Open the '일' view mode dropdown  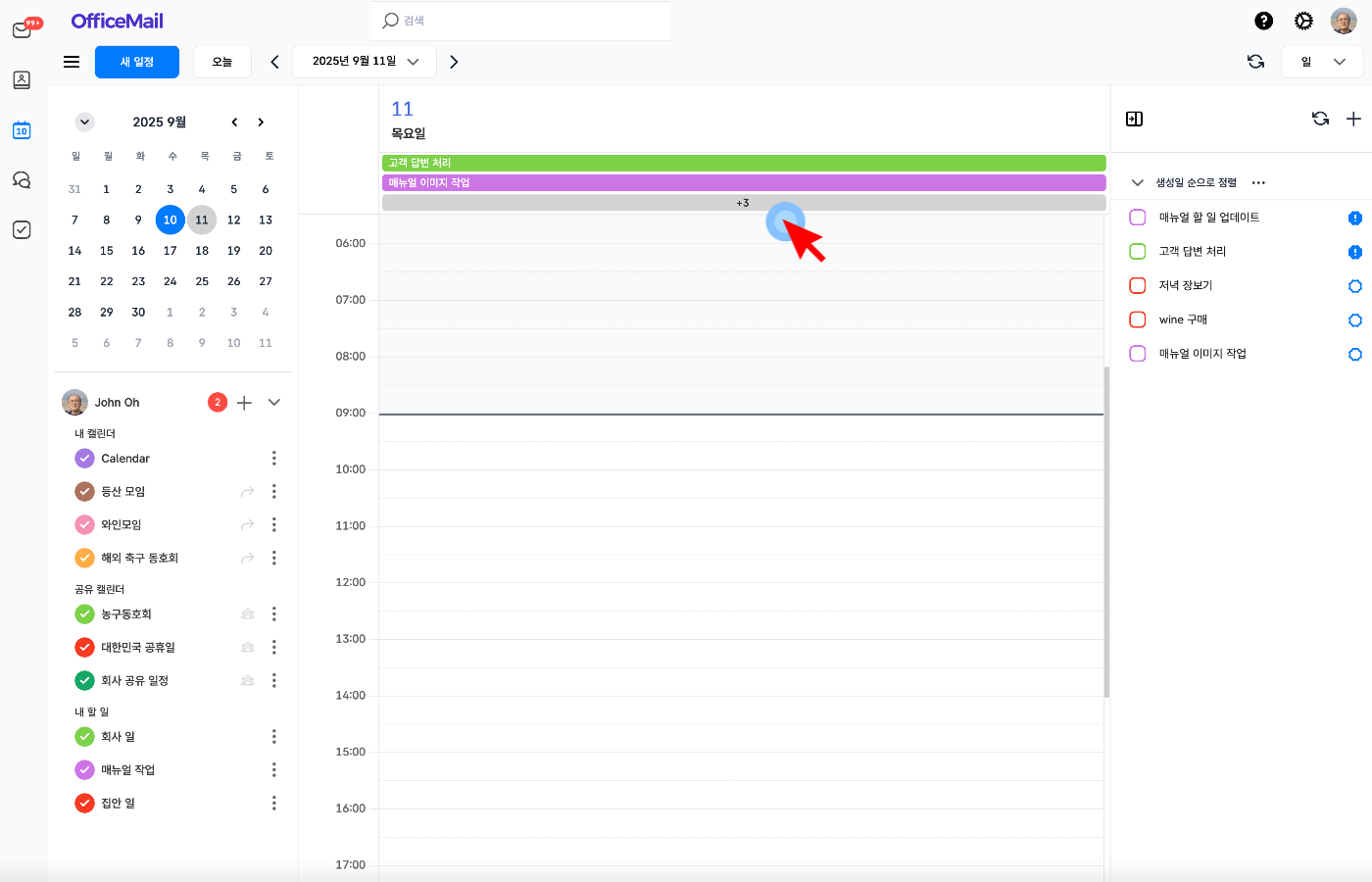[1321, 62]
